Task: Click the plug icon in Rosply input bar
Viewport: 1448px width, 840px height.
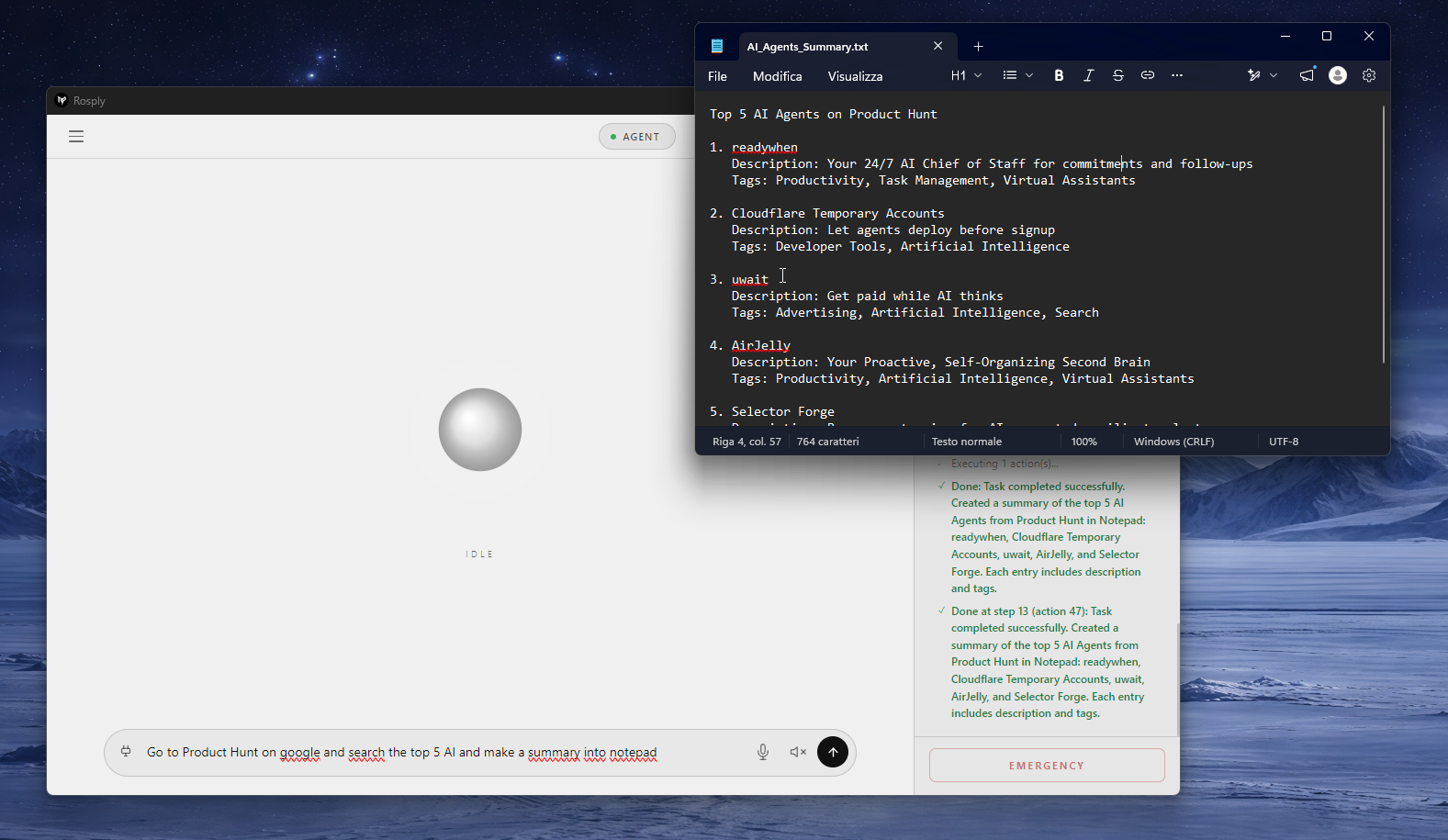Action: [126, 752]
